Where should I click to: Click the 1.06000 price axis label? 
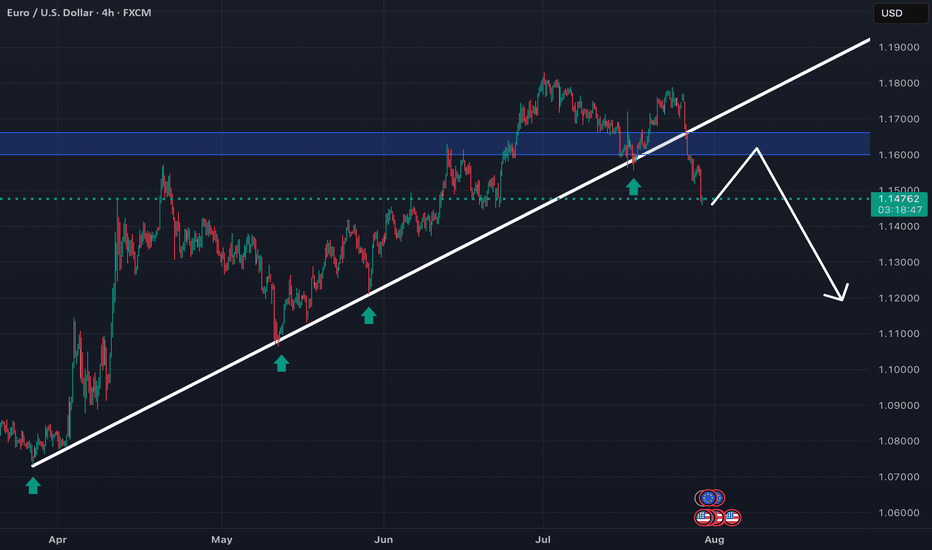coord(899,513)
